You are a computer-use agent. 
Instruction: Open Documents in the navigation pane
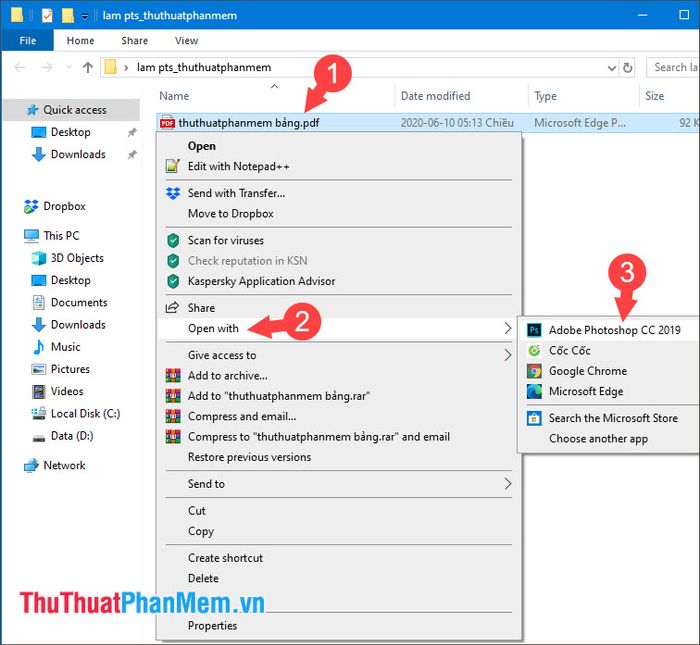[79, 302]
